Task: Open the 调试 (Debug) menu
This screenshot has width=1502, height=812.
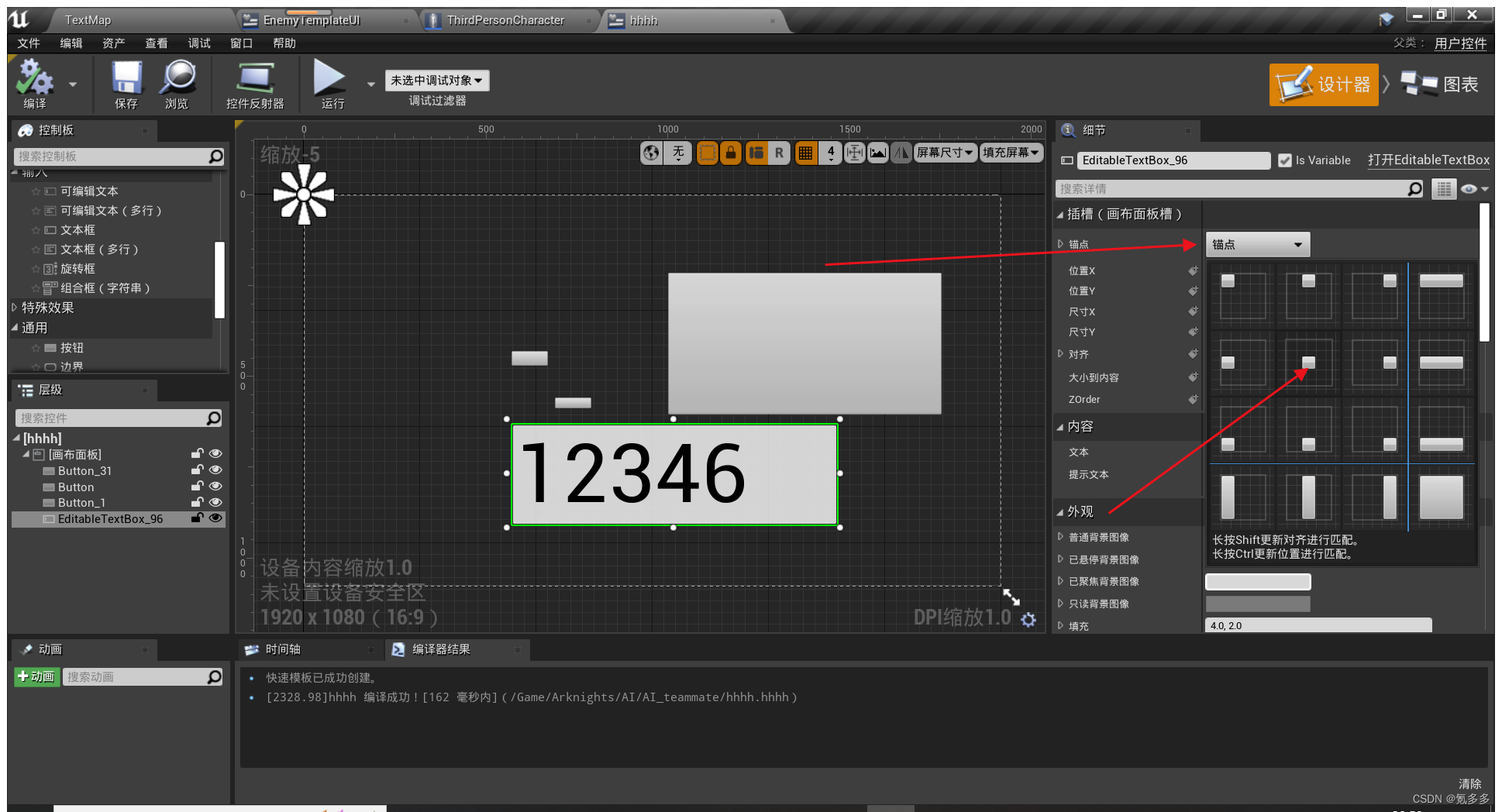Action: tap(199, 43)
